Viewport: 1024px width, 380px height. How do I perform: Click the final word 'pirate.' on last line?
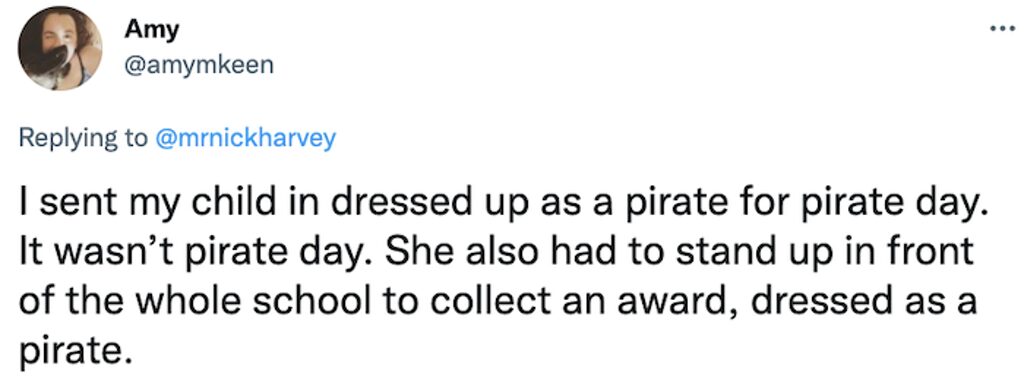click(71, 353)
